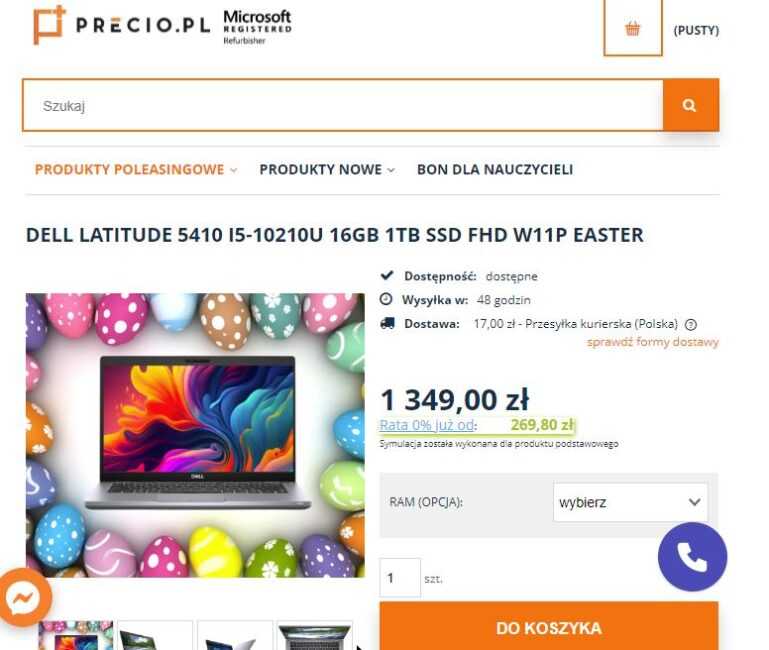
Task: Tap the purple phone call button
Action: point(692,557)
